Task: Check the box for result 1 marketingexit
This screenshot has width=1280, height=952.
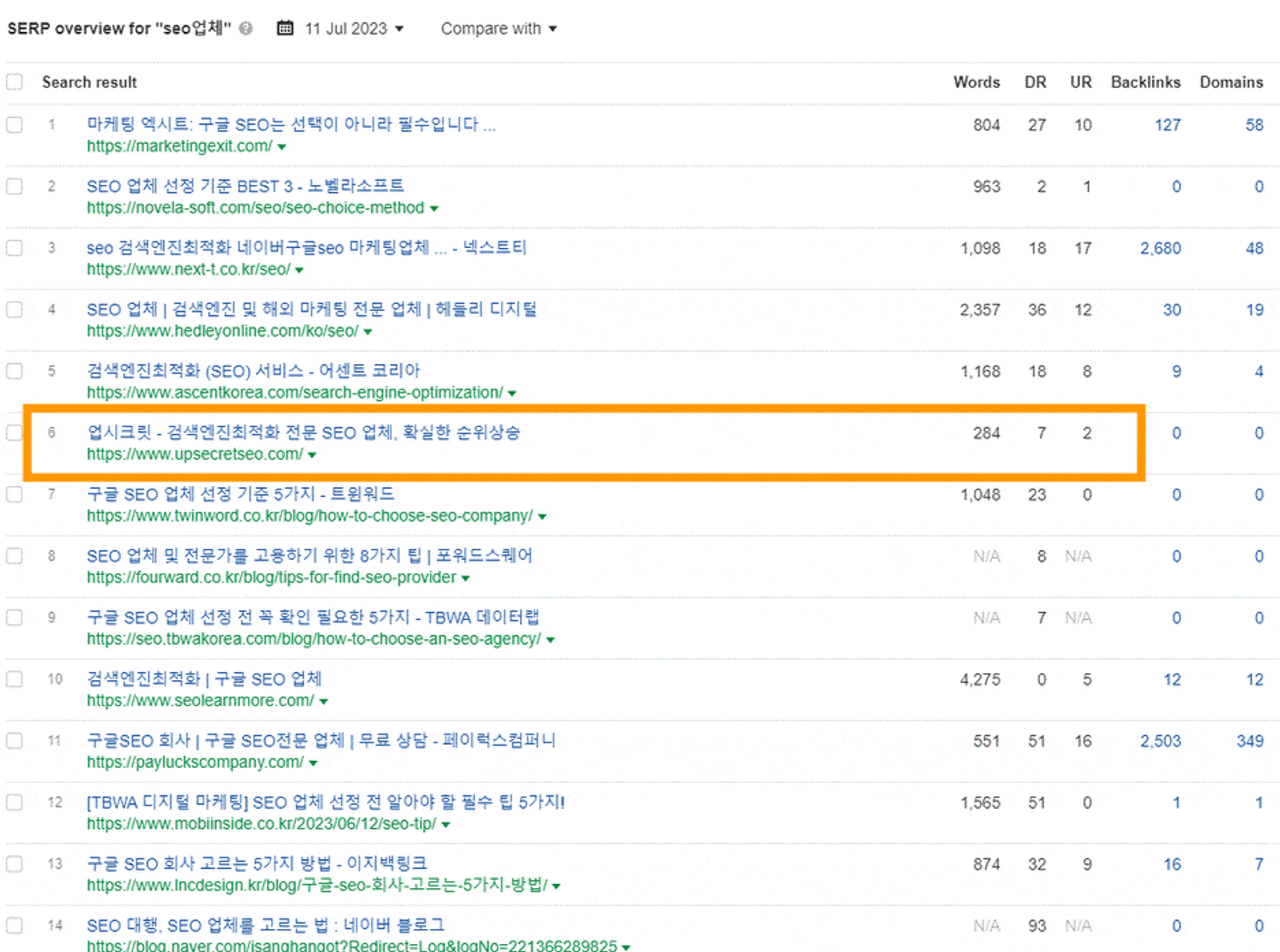Action: tap(14, 125)
